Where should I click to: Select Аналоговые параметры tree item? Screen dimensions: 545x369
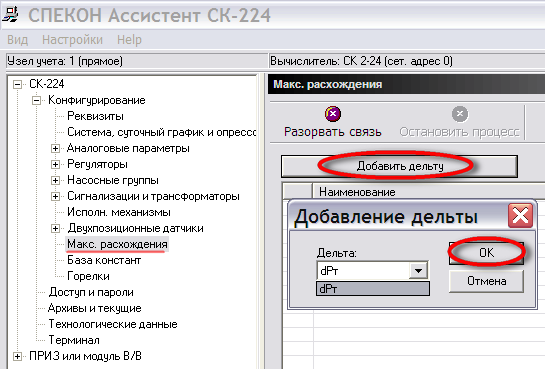tap(128, 148)
